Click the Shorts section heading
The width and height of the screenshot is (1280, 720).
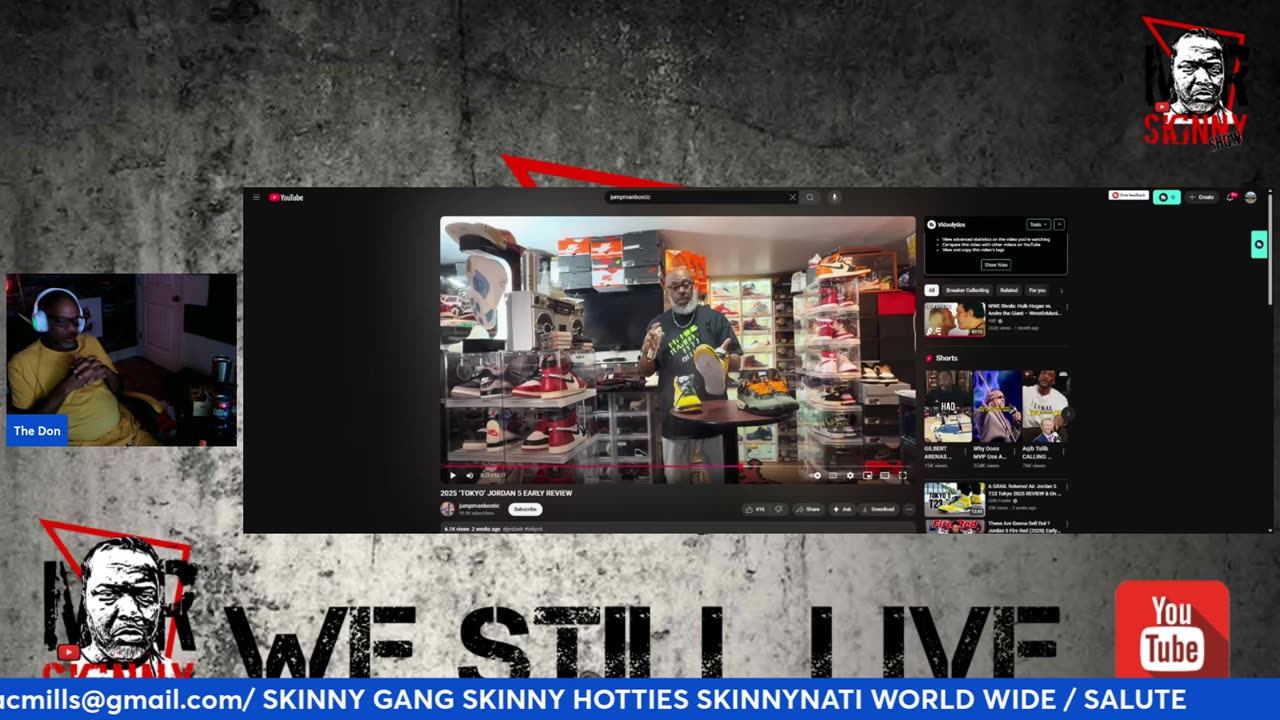[x=946, y=358]
